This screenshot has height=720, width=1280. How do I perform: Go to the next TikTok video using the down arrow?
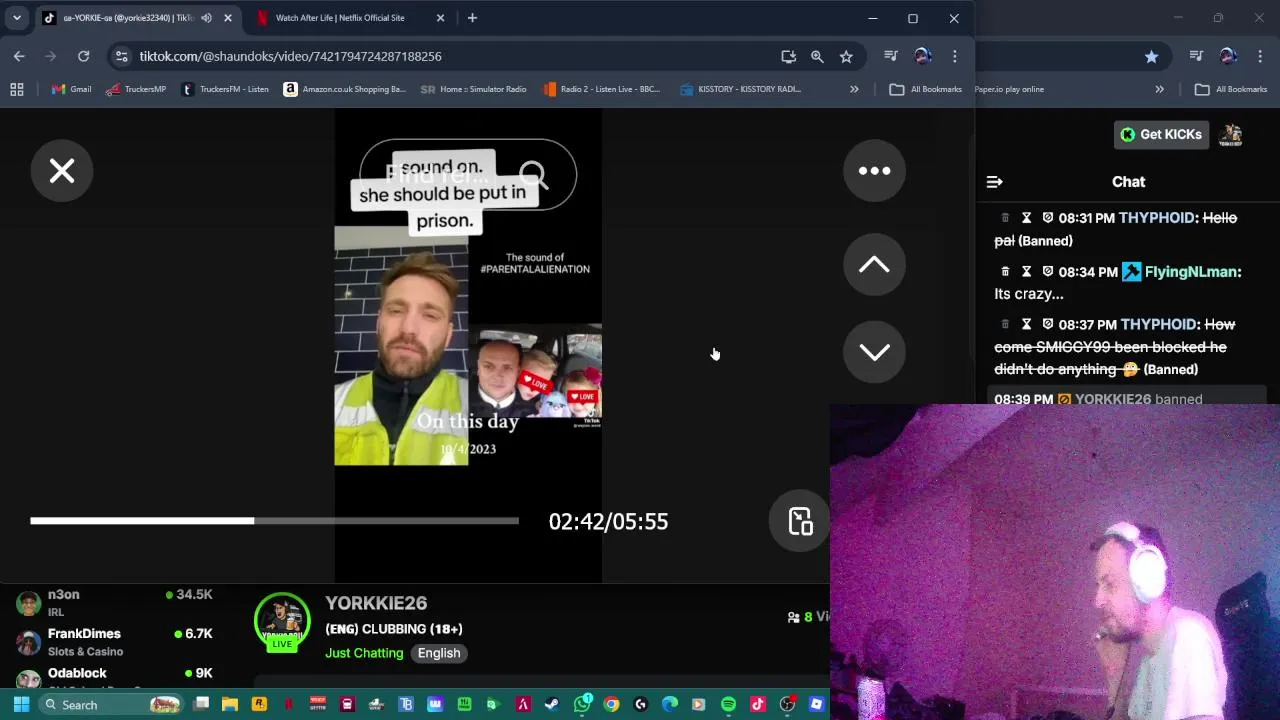pyautogui.click(x=874, y=352)
